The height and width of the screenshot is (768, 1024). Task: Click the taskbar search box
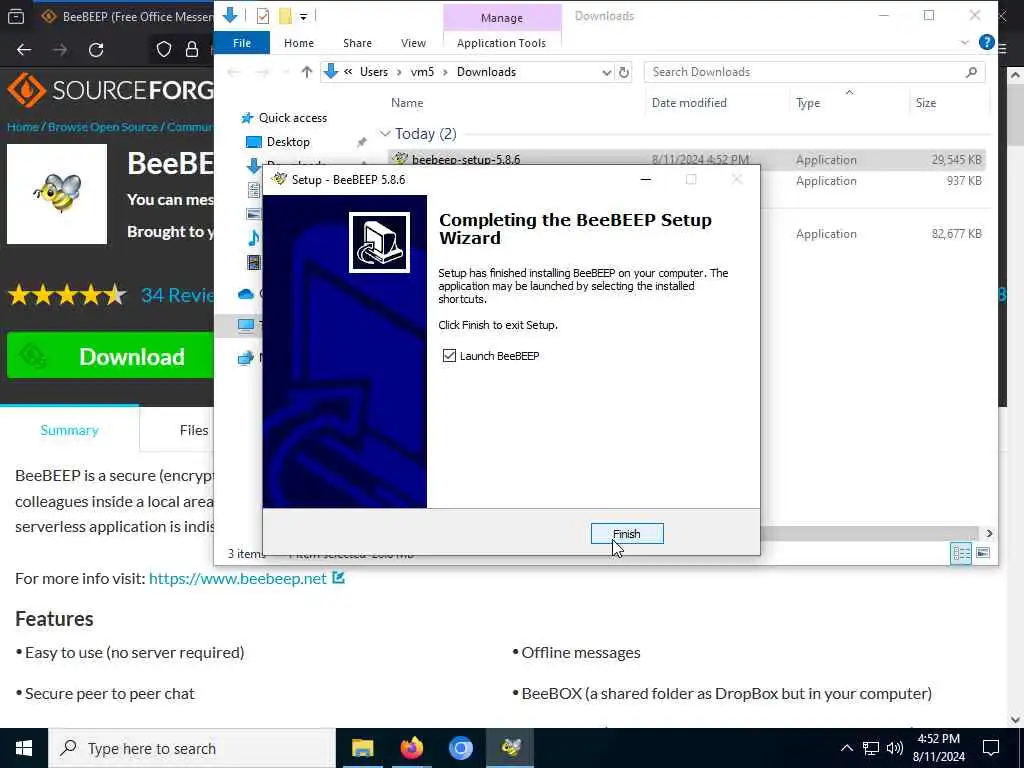192,748
